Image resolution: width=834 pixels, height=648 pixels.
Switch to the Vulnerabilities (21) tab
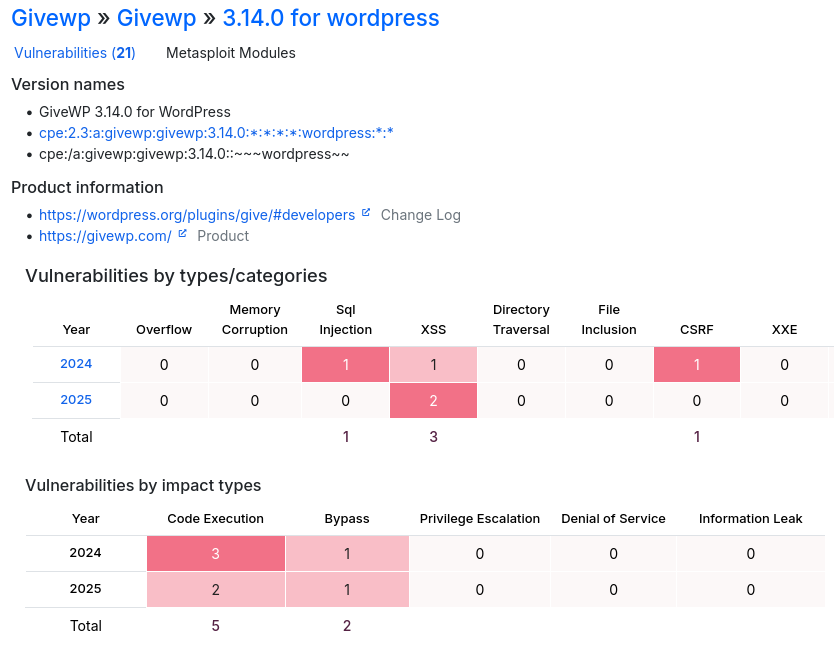(75, 53)
